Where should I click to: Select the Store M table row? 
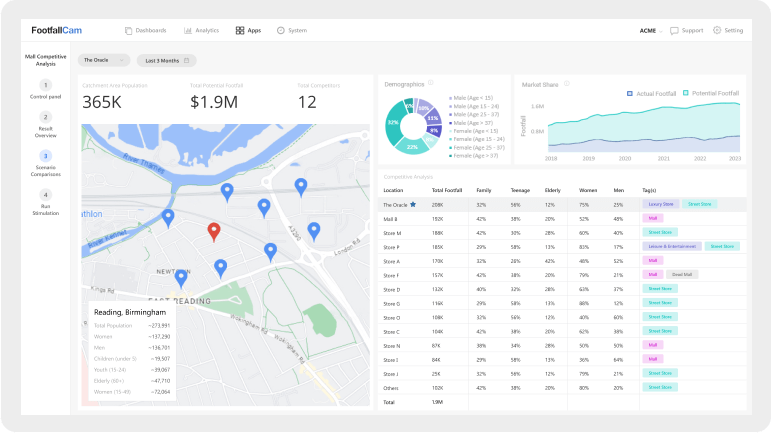(x=562, y=233)
